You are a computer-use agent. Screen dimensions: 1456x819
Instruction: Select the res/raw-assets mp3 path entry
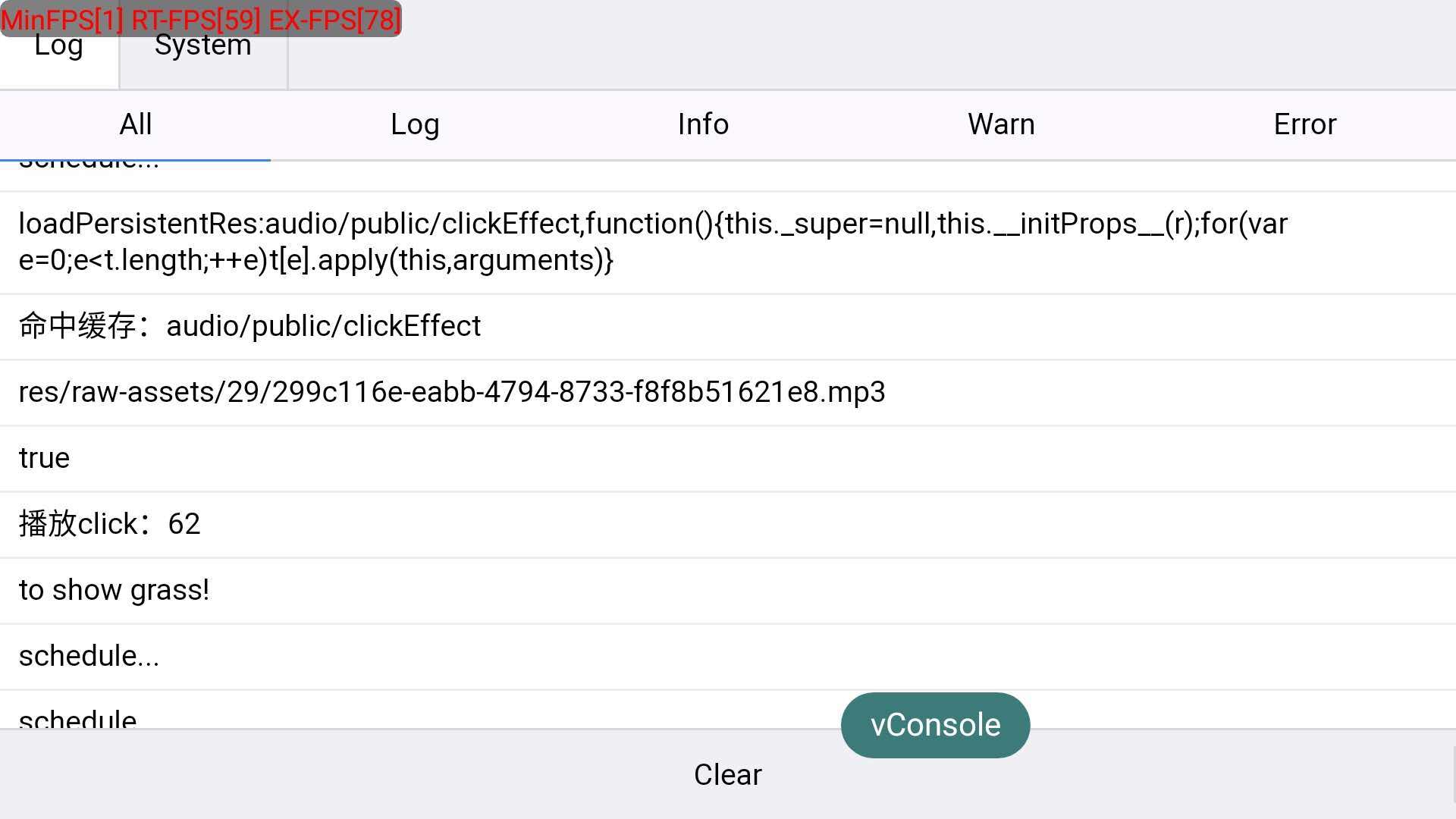click(452, 392)
